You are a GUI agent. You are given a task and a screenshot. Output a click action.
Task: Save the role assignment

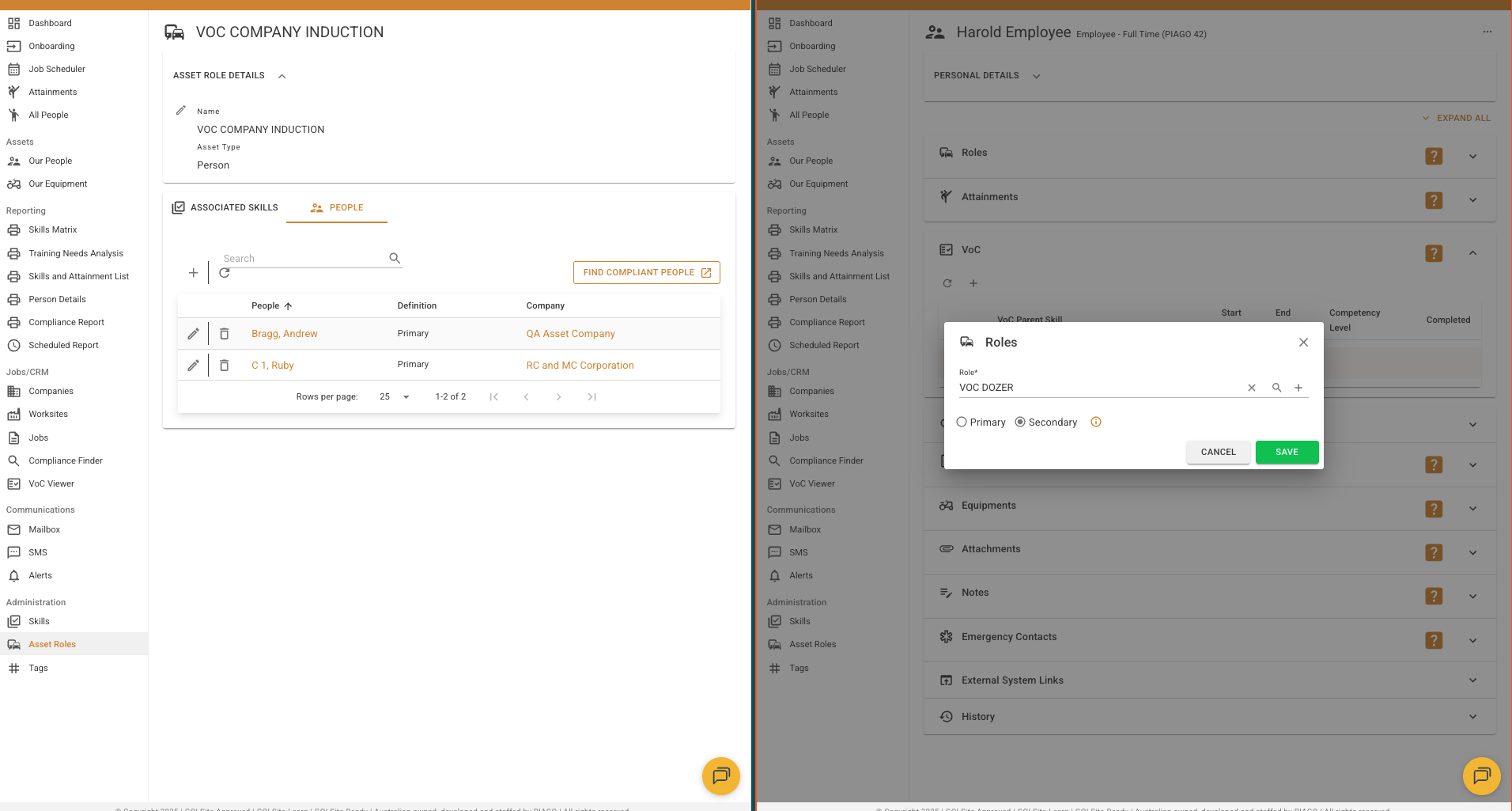pos(1287,453)
